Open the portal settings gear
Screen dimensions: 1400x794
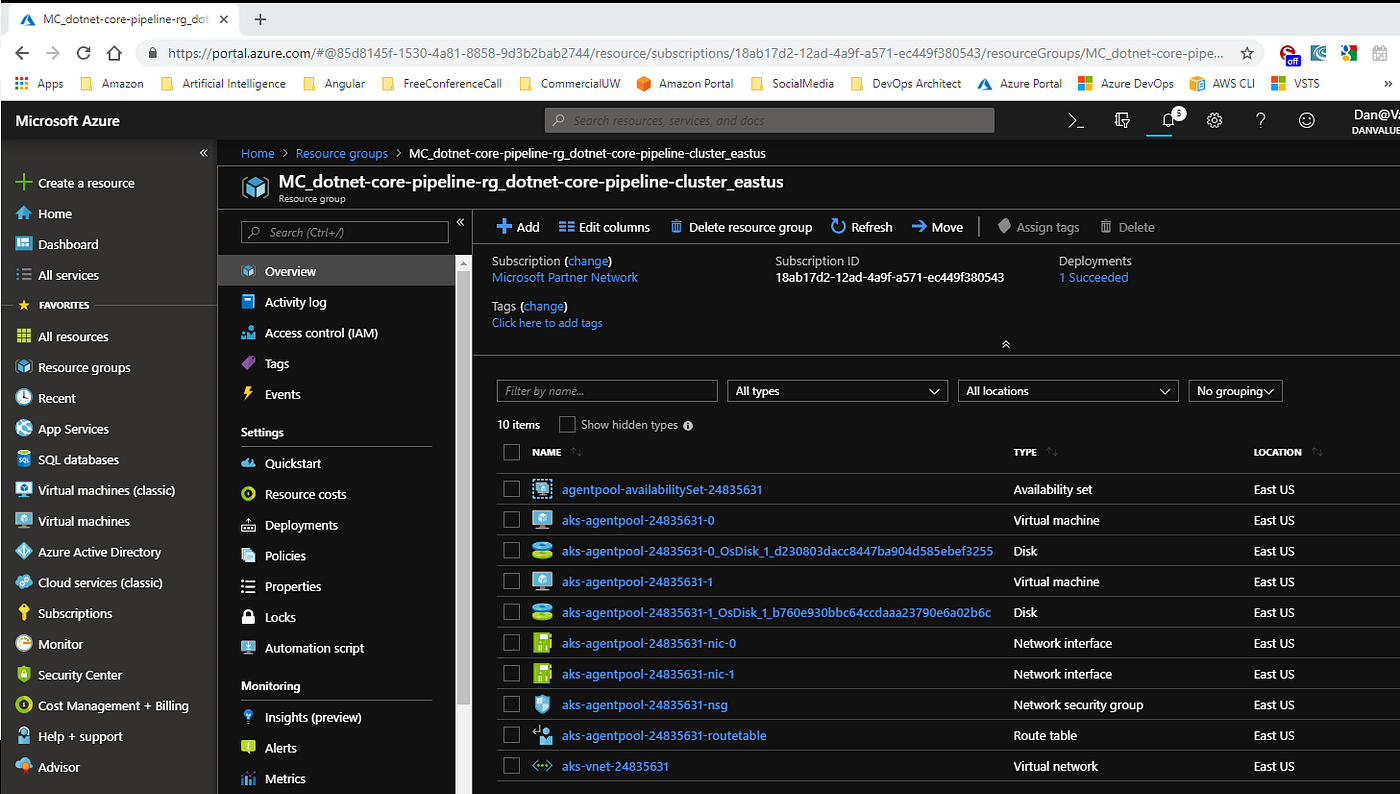(x=1214, y=120)
